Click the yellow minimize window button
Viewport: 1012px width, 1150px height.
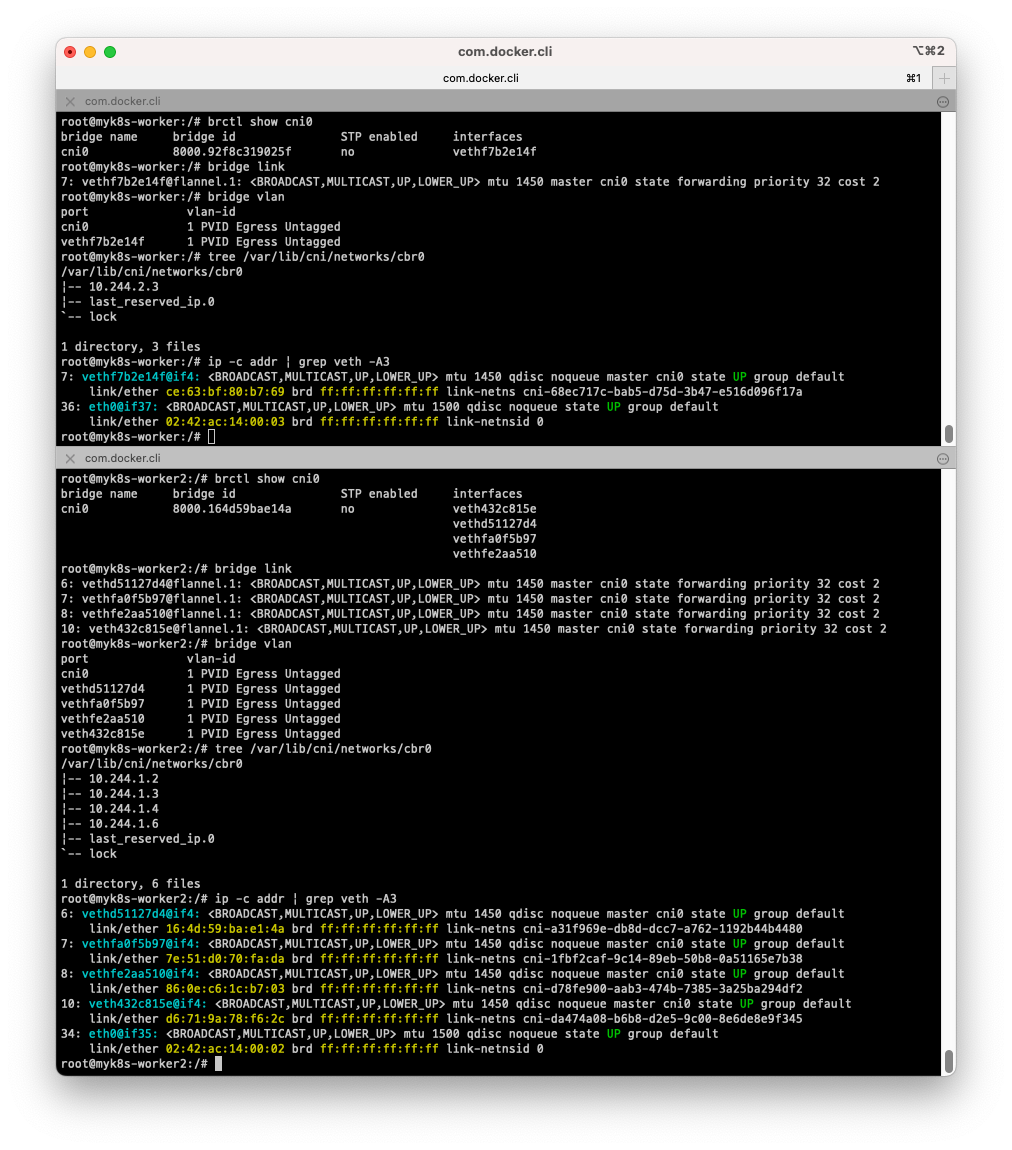[x=90, y=52]
